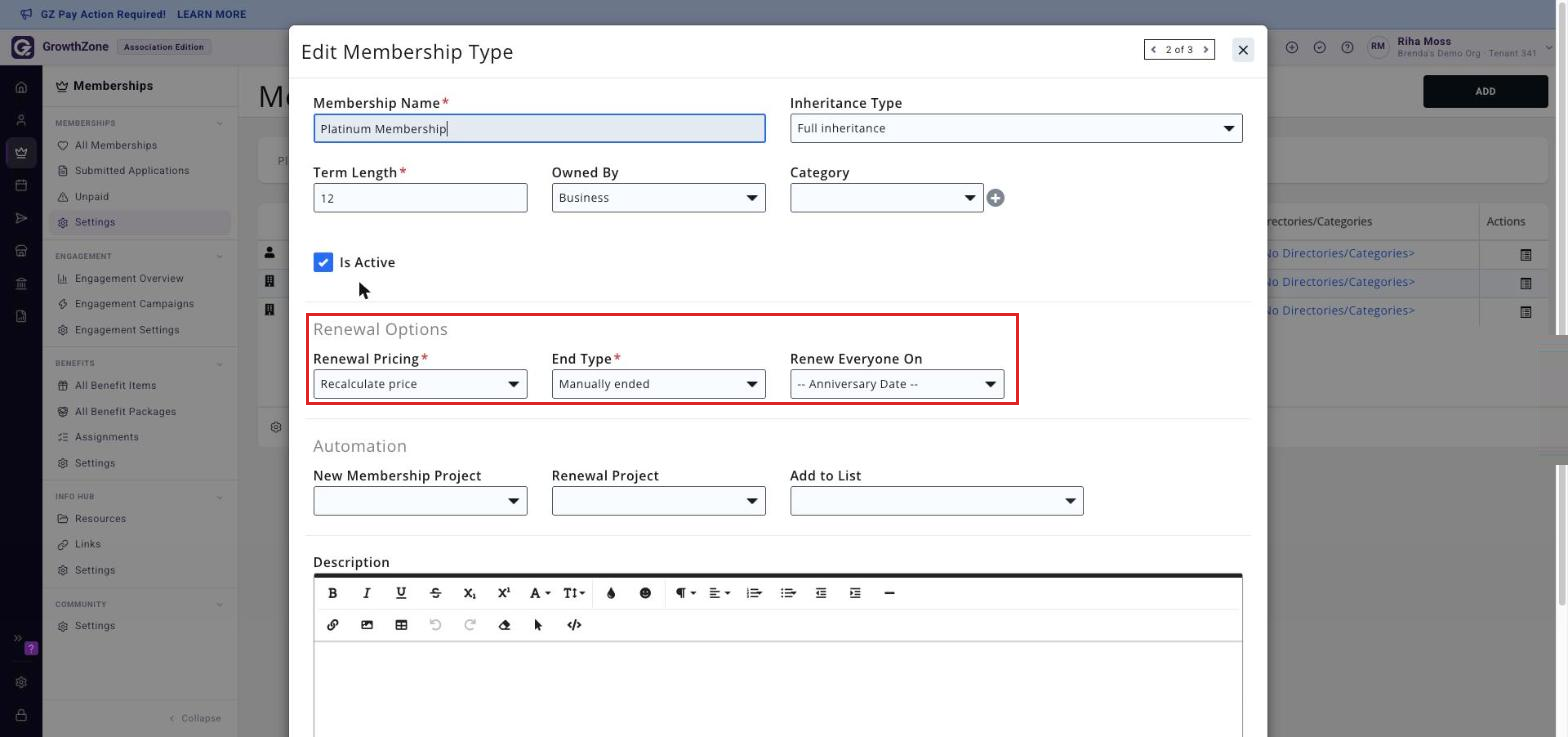The height and width of the screenshot is (737, 1568).
Task: Click the ADD button
Action: 1485,91
